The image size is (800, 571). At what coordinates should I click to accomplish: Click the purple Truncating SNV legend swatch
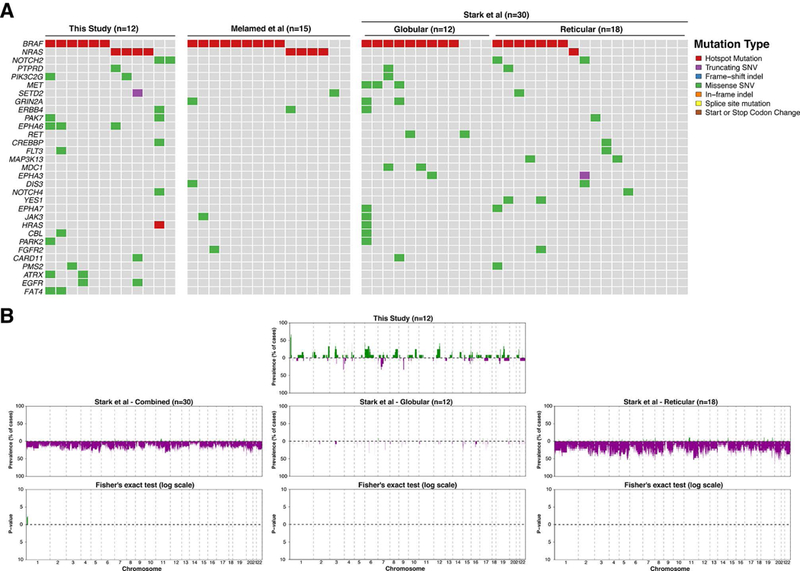coord(698,67)
